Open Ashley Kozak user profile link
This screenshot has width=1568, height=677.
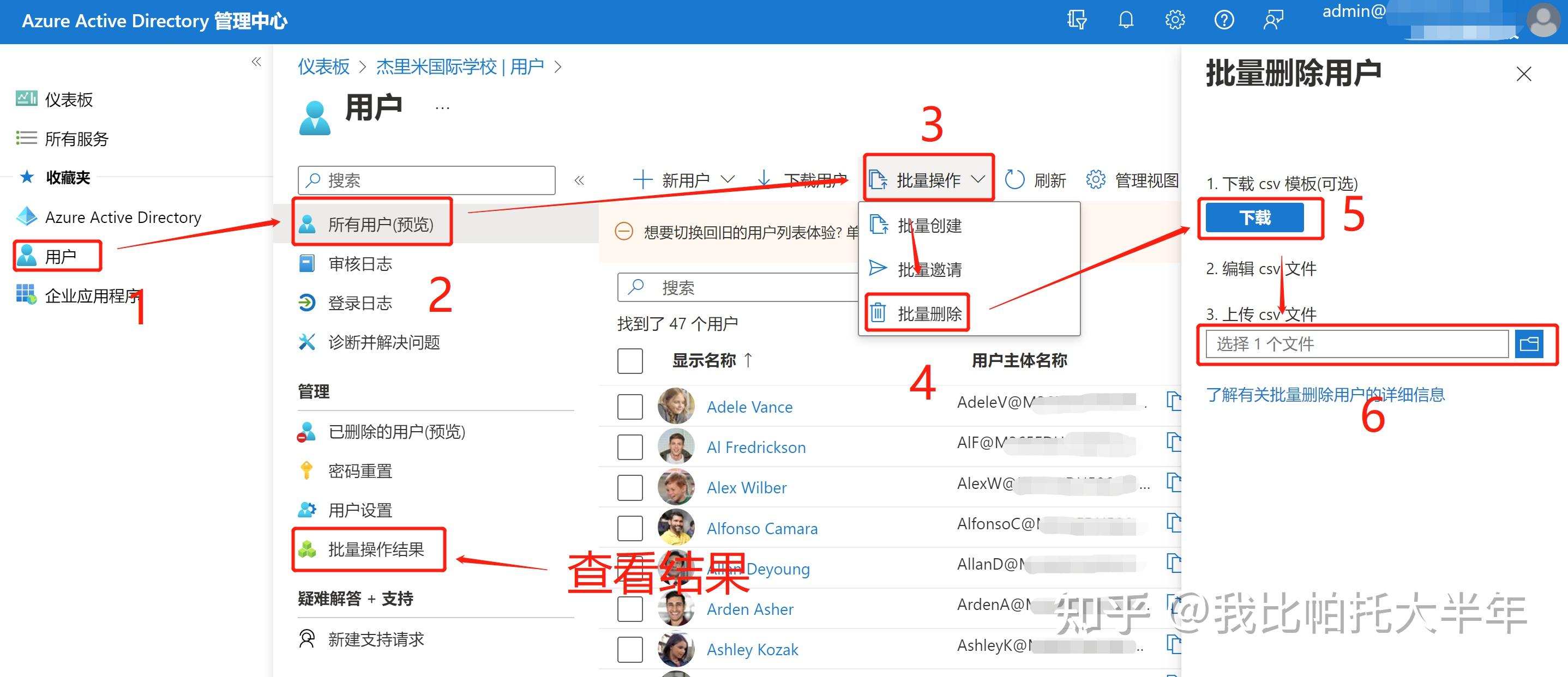pos(752,649)
